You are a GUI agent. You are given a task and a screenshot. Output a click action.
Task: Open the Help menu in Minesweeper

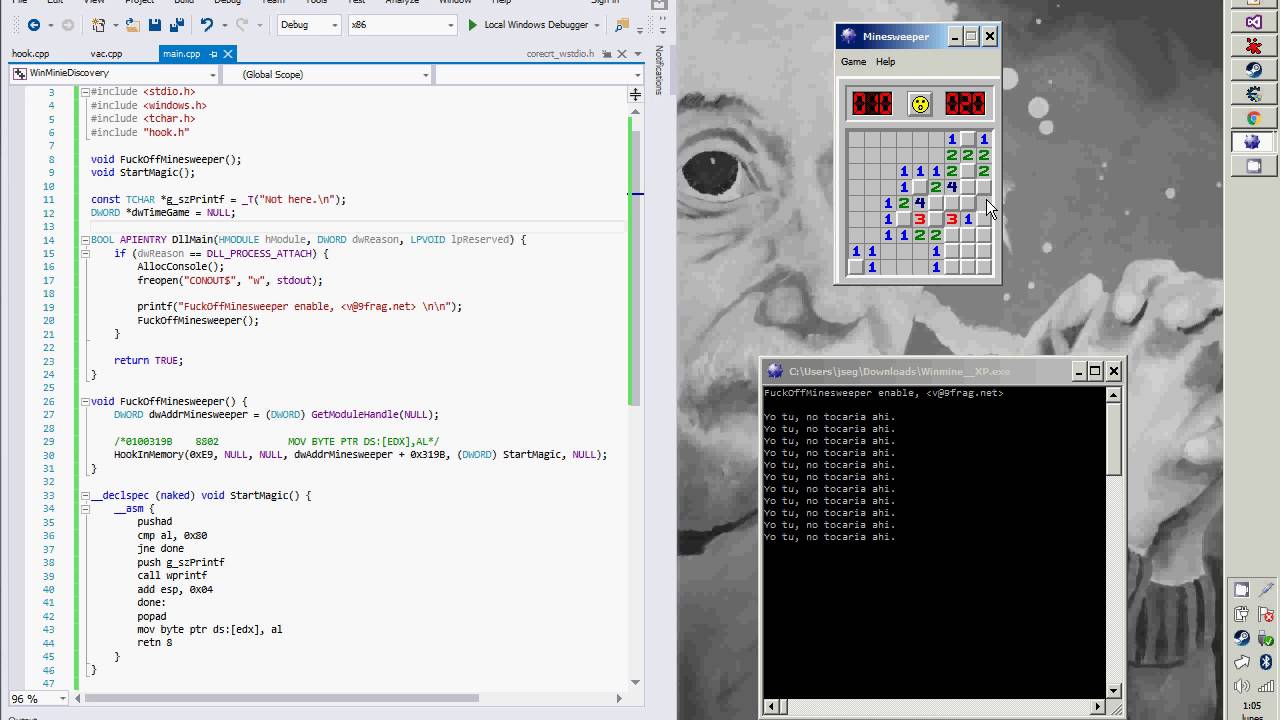click(x=885, y=62)
